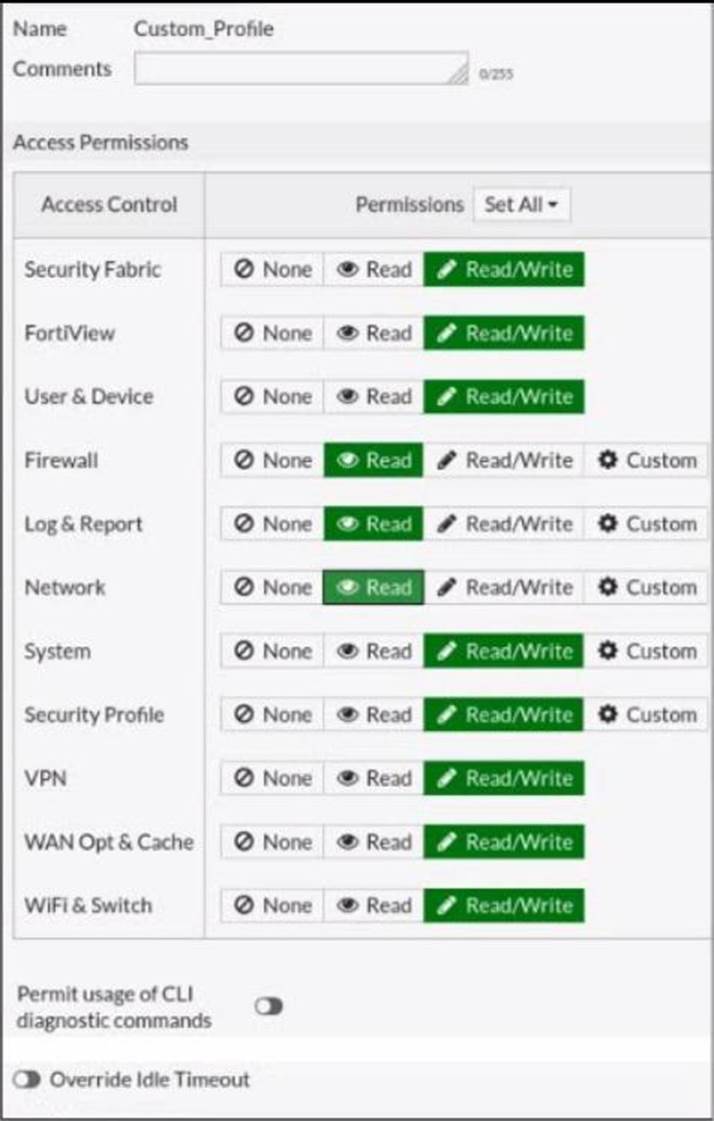Select Read/Write for Log & Report

click(504, 524)
